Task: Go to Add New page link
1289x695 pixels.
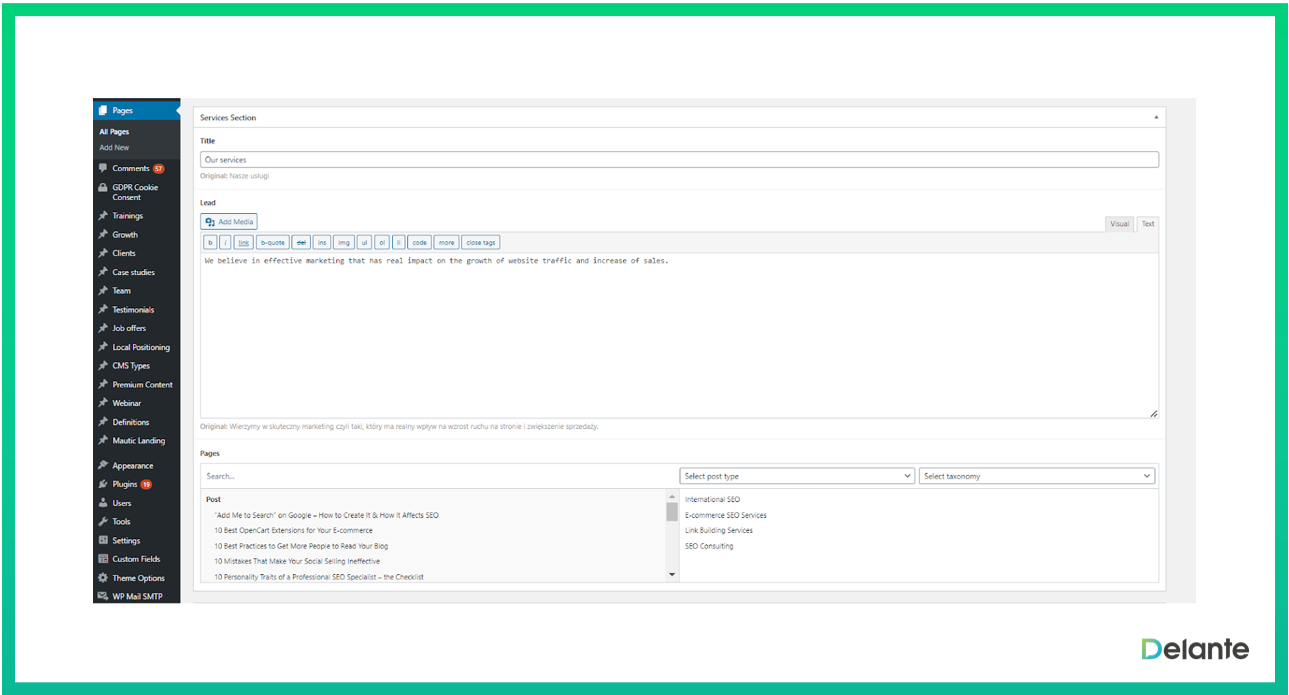Action: coord(114,148)
